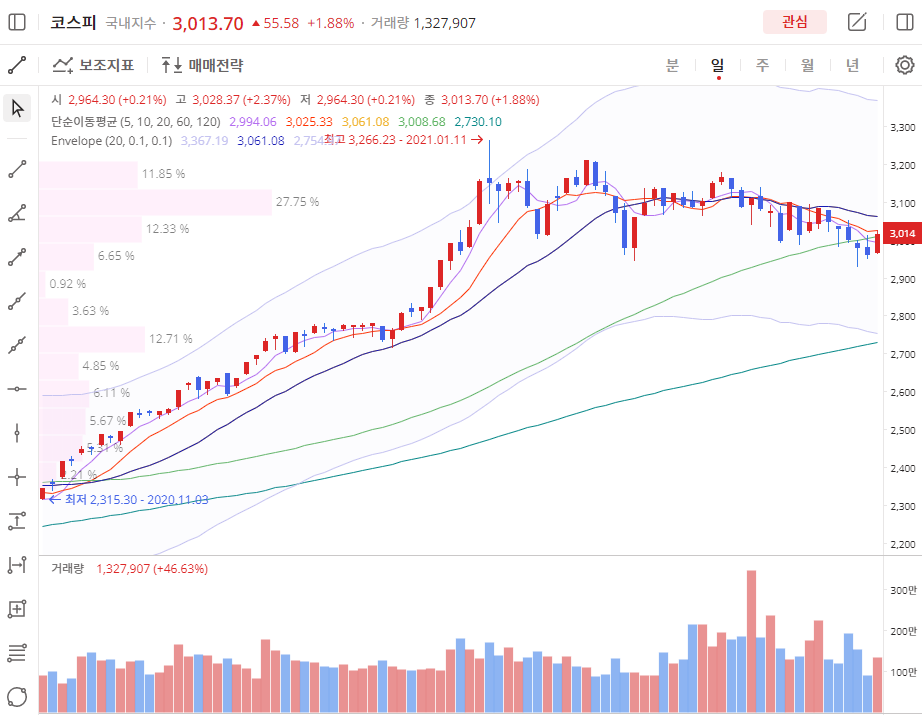Click the tallest volume bar
Screen dimensions: 922x715
point(751,641)
